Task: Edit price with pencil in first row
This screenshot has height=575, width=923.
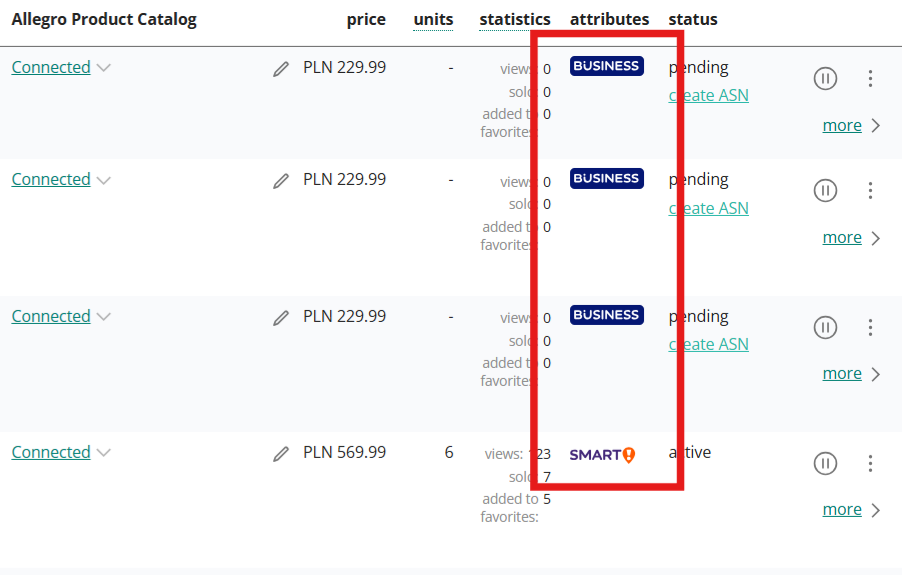Action: (281, 69)
